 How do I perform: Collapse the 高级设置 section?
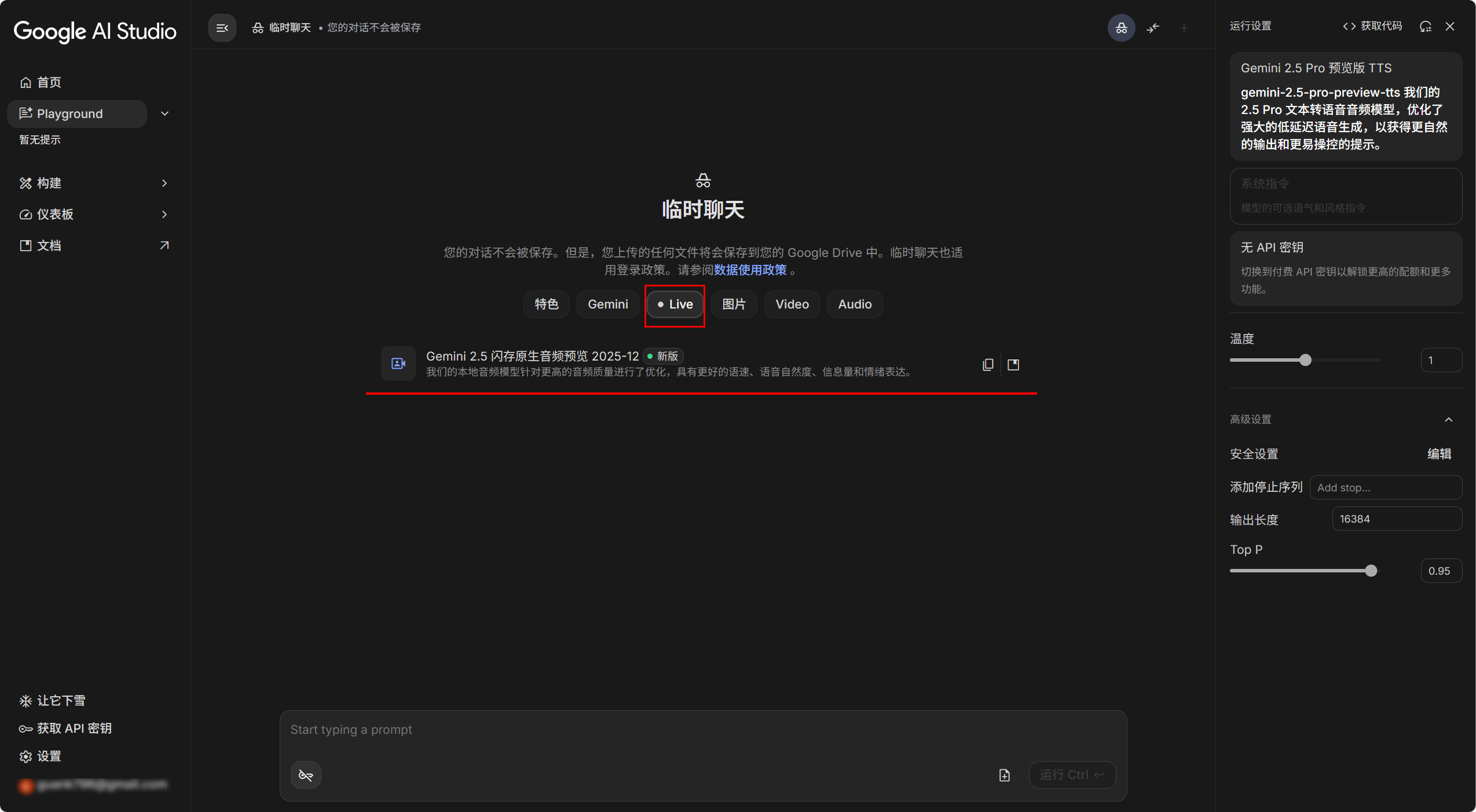click(x=1448, y=419)
